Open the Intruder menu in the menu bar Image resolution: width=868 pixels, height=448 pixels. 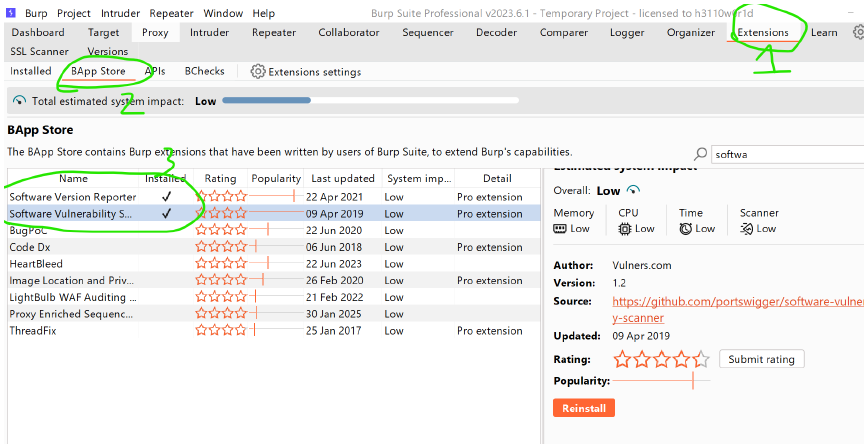120,13
